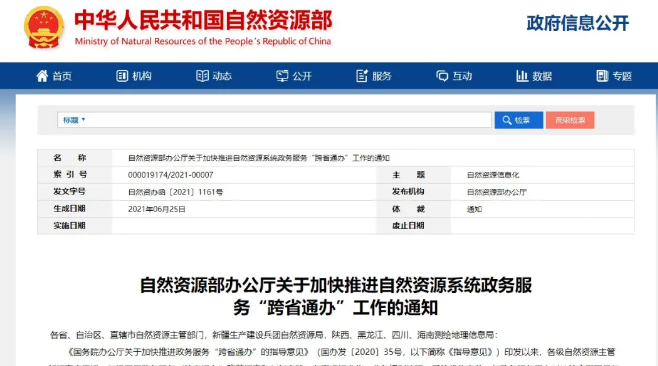Image resolution: width=658 pixels, height=366 pixels.
Task: Click the blue 检索 search button
Action: (x=519, y=120)
